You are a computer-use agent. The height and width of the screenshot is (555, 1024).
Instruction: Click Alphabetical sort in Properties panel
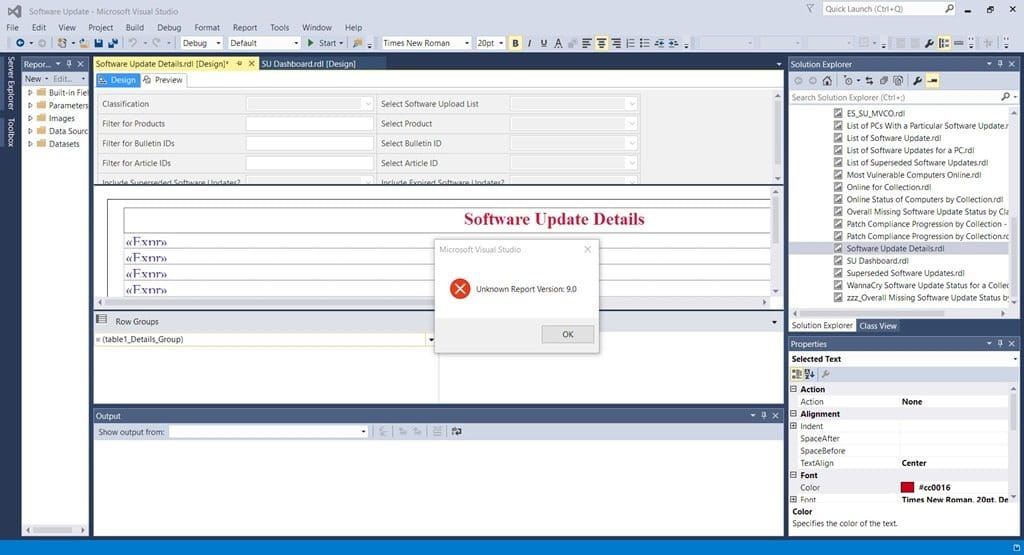[810, 374]
